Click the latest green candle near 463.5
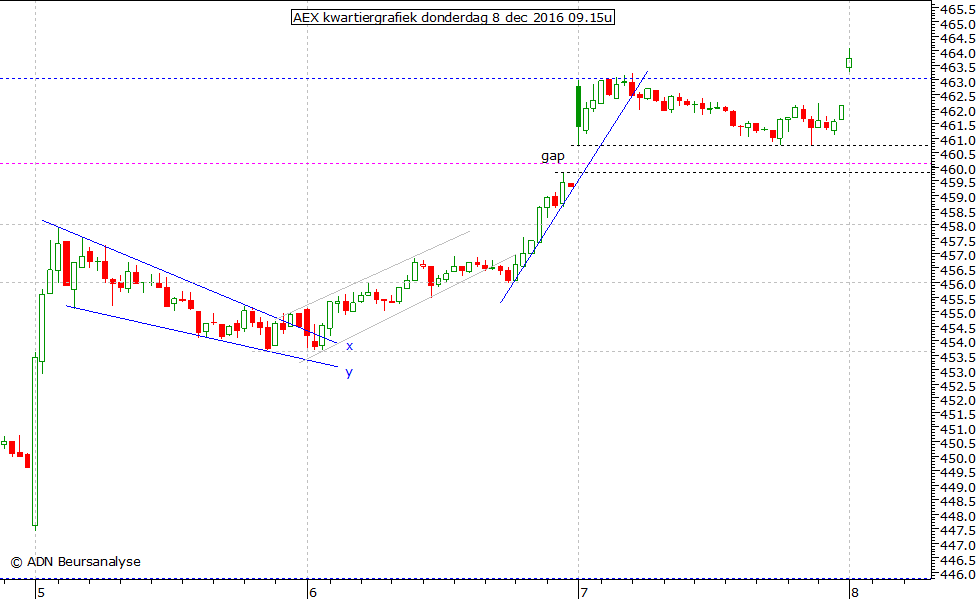The height and width of the screenshot is (599, 979). point(849,62)
